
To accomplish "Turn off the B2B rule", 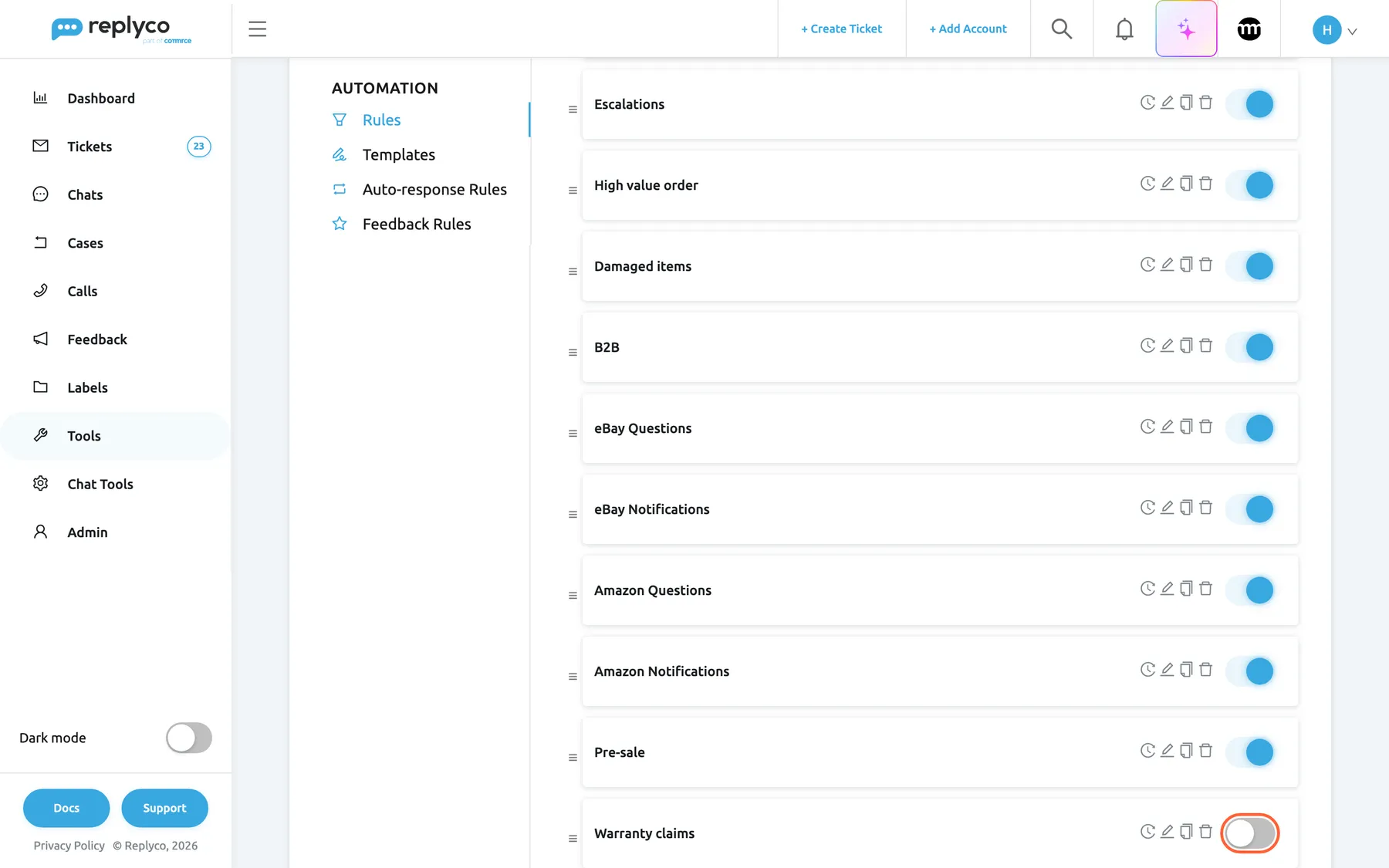I will coord(1250,347).
